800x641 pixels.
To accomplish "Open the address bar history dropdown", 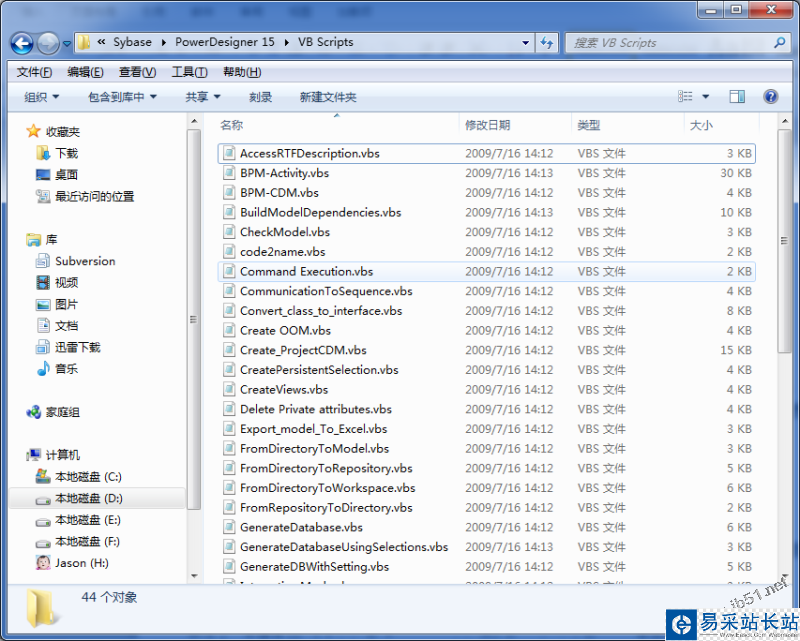I will point(526,42).
